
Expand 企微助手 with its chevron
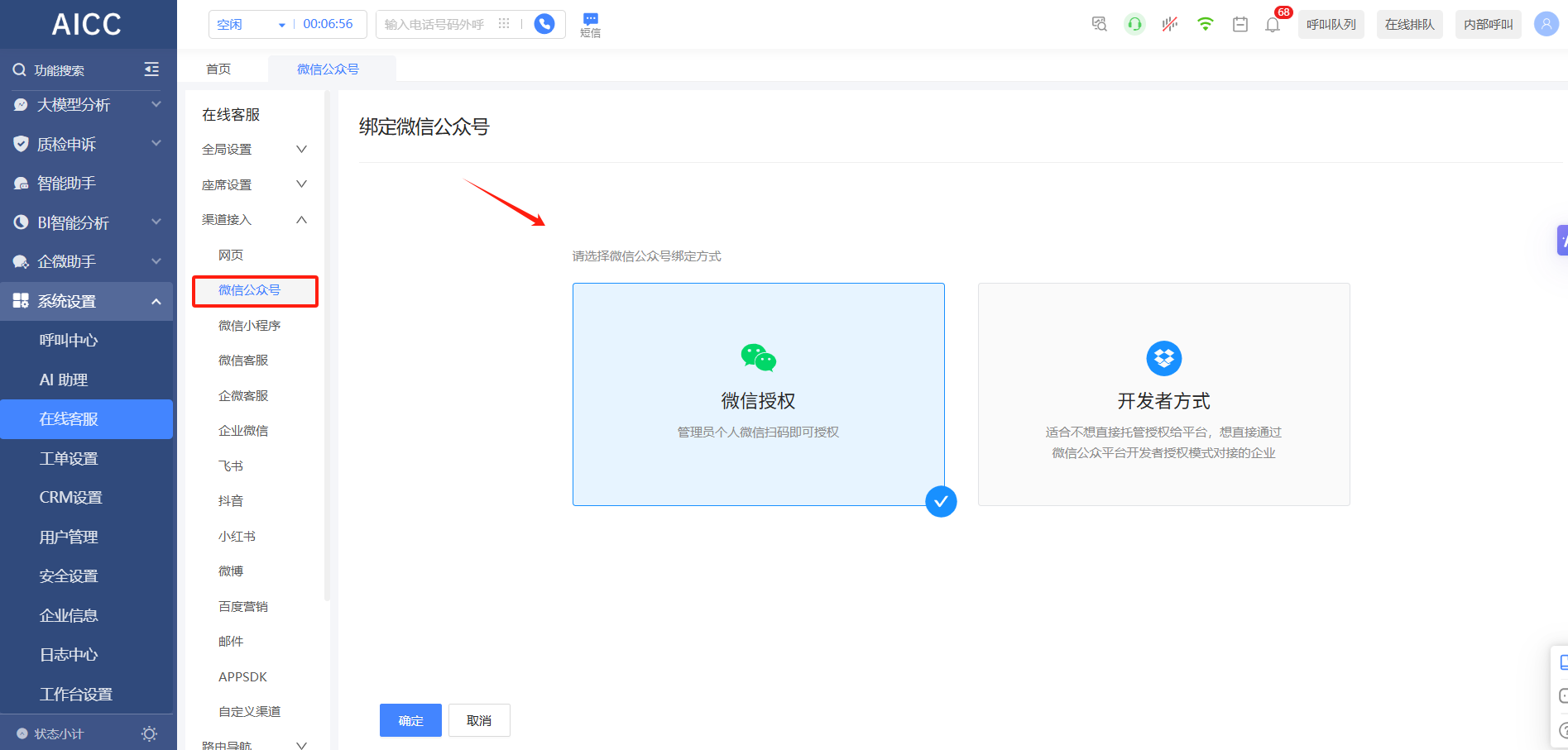[156, 261]
